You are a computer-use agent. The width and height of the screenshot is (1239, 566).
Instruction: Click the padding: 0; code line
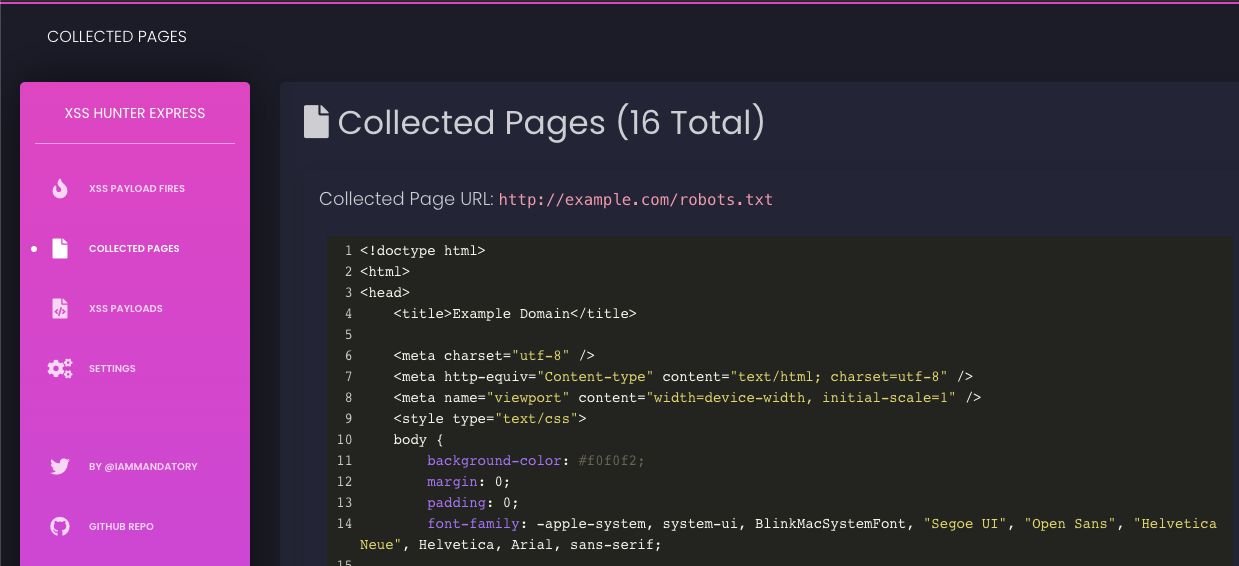click(473, 503)
